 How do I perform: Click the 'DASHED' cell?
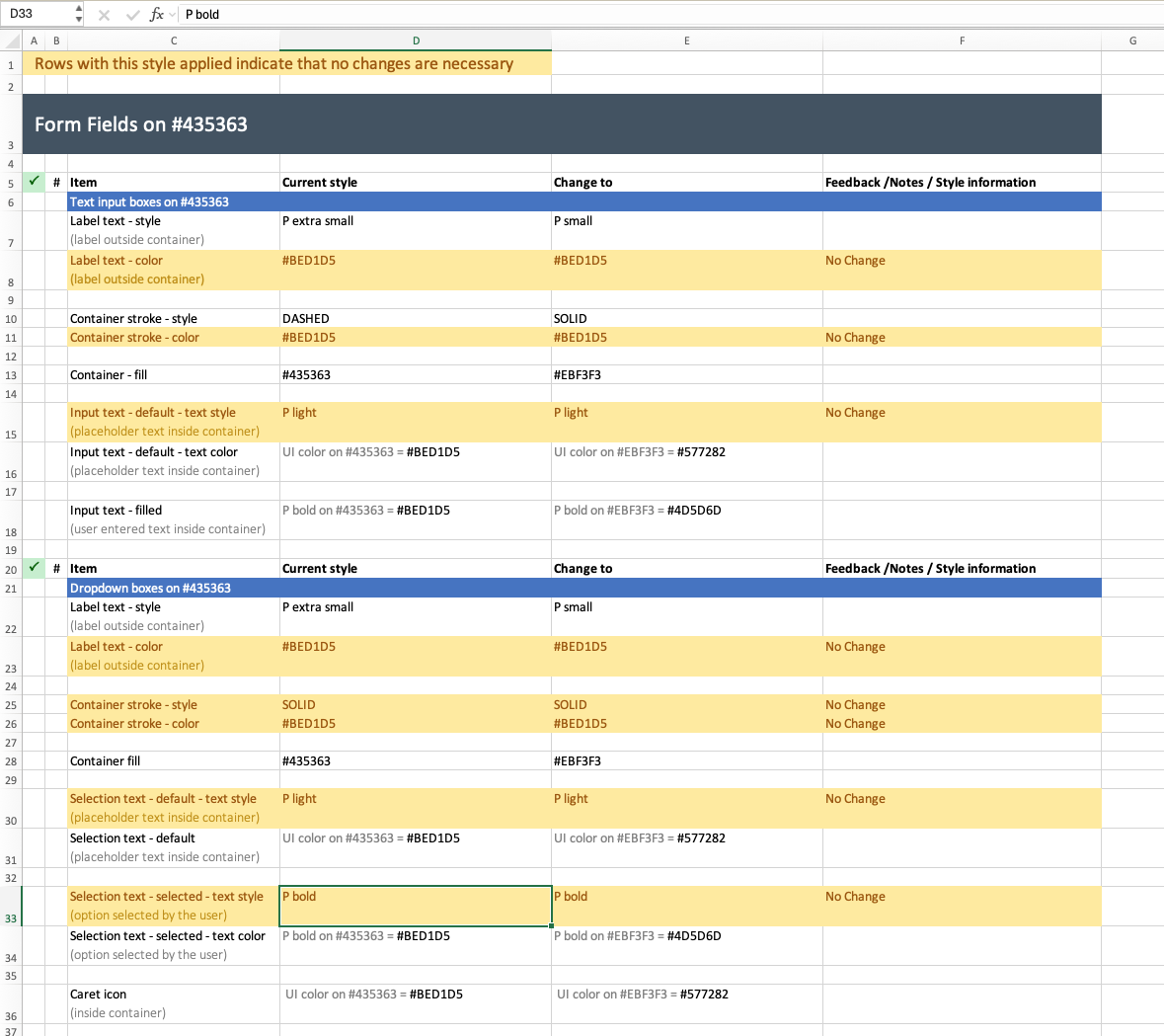(415, 319)
